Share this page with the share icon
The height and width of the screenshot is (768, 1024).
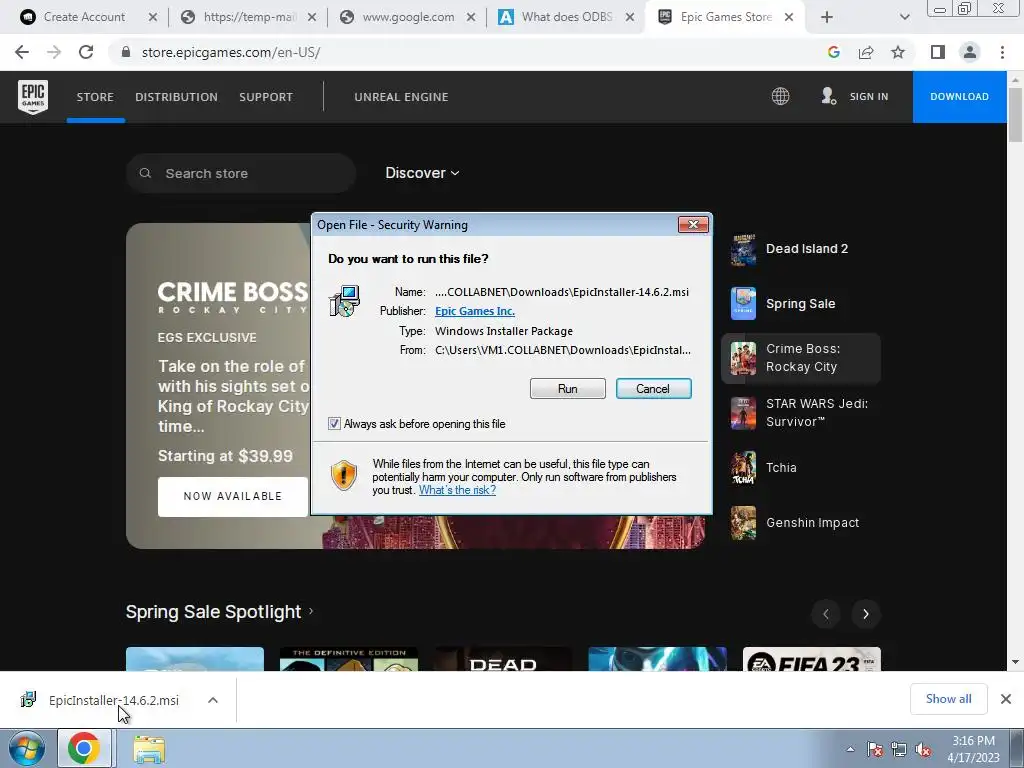tap(866, 52)
